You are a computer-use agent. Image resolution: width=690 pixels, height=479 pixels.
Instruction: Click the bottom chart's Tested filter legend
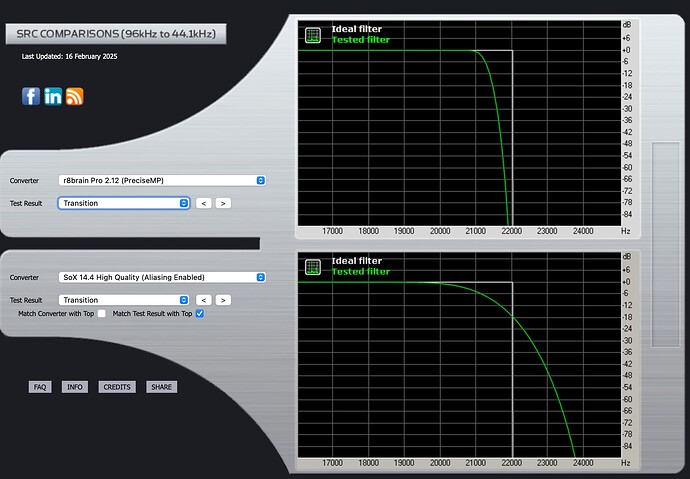coord(360,272)
